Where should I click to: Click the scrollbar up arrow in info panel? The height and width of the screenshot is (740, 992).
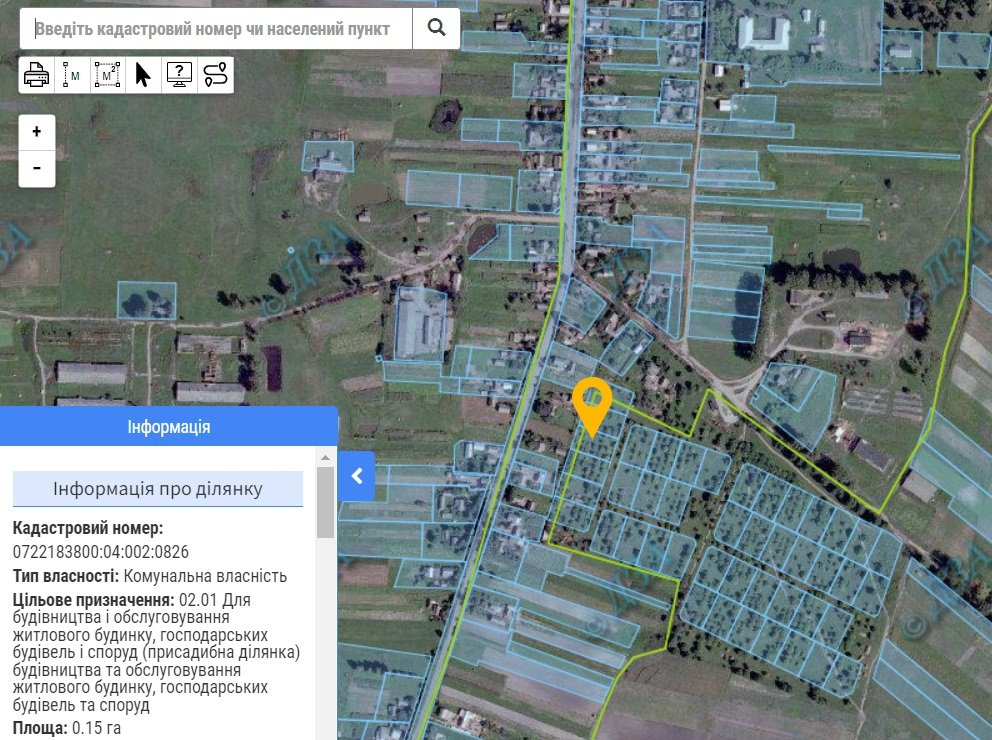tap(325, 457)
